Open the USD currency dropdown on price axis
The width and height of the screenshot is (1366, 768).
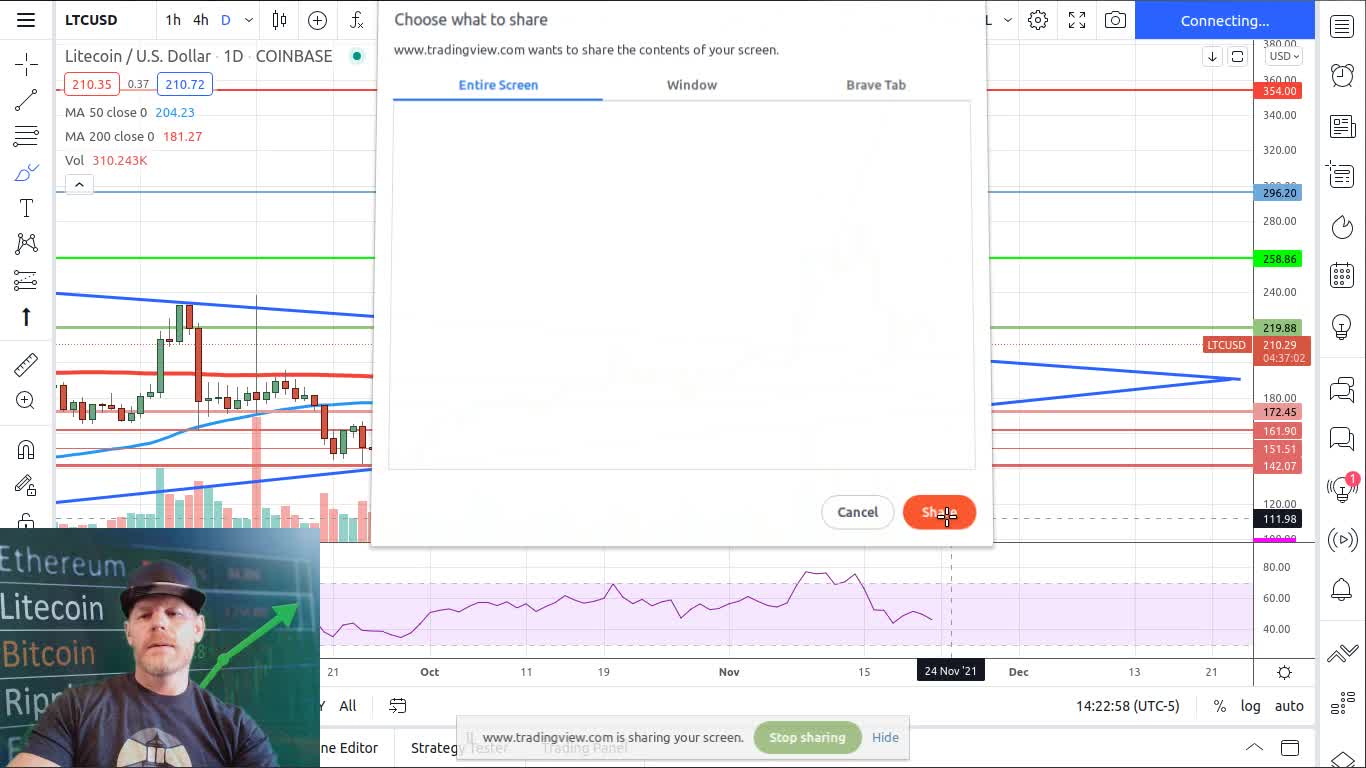pos(1283,56)
